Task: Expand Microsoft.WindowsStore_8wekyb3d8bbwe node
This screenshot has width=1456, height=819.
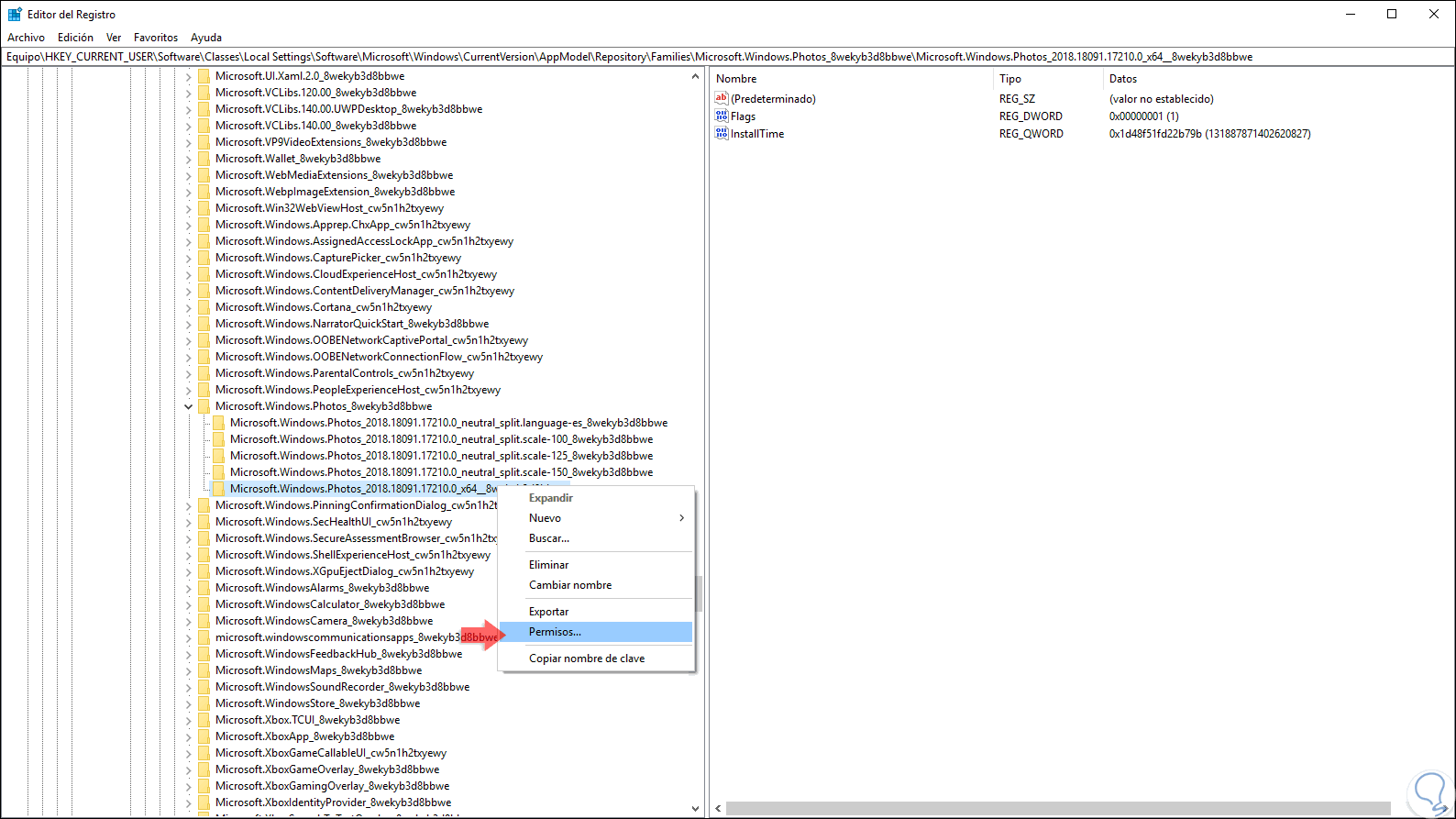Action: [x=189, y=703]
